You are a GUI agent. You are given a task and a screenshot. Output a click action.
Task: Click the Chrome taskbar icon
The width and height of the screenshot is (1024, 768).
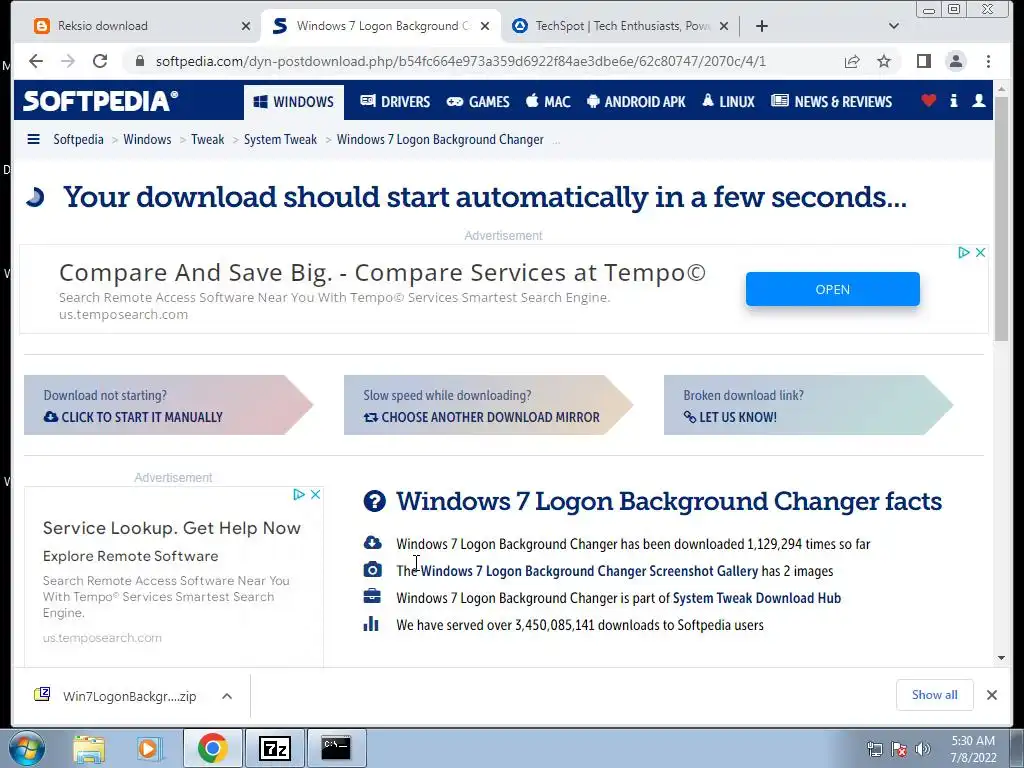tap(213, 748)
